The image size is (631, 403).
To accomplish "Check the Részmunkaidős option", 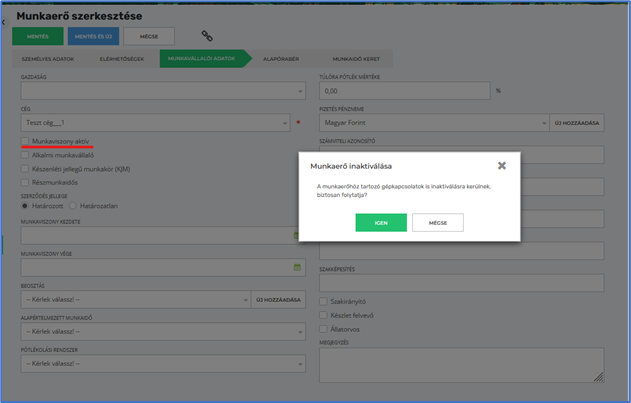I will point(26,183).
